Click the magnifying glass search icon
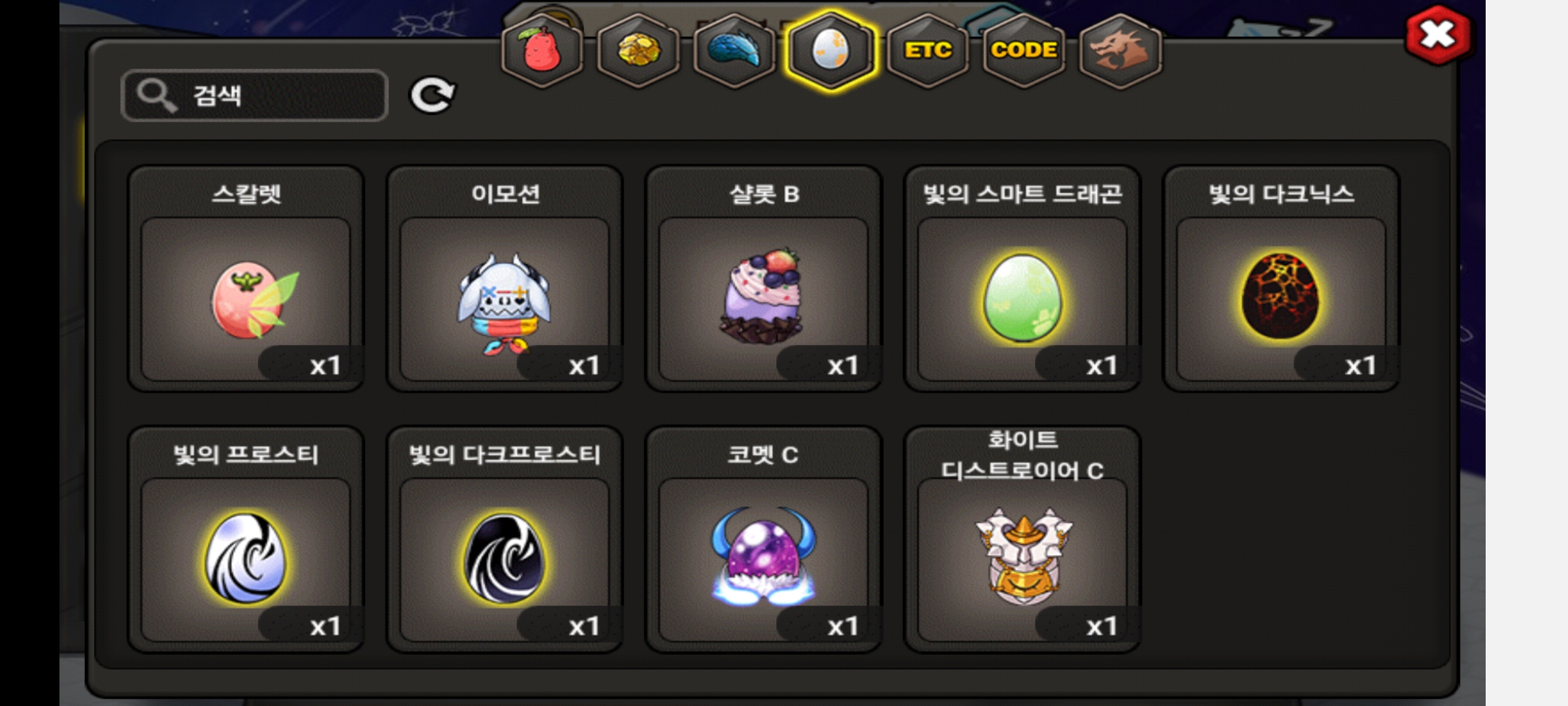This screenshot has width=1568, height=706. (x=157, y=95)
